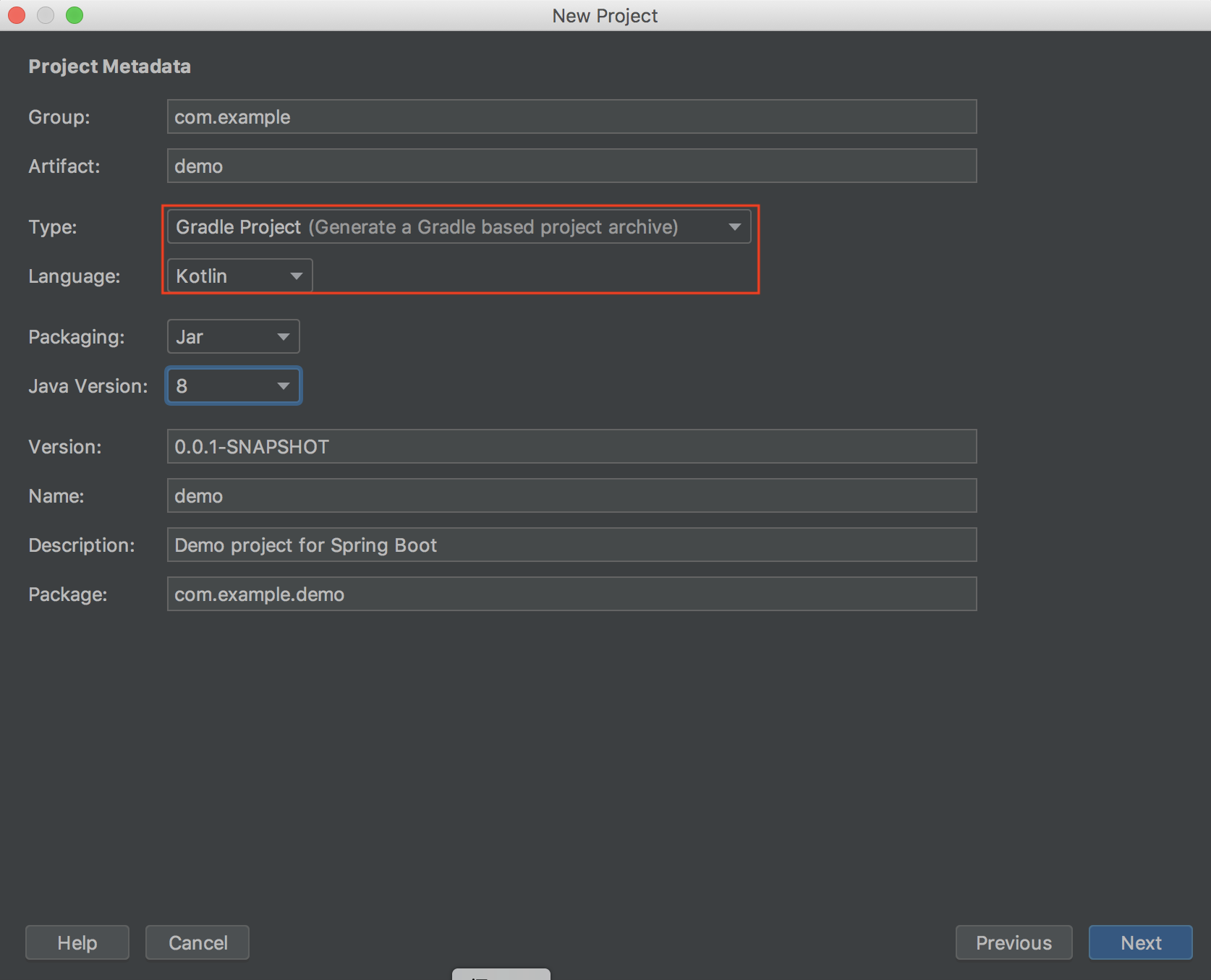Click the Group input field
This screenshot has width=1211, height=980.
pos(571,116)
